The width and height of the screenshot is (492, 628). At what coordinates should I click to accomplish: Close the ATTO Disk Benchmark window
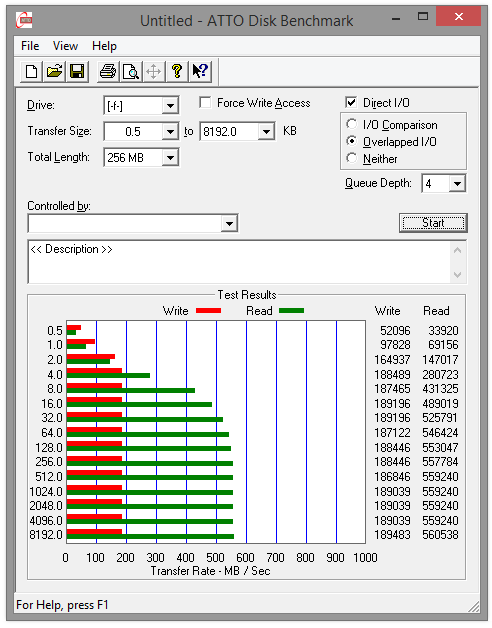(x=459, y=17)
